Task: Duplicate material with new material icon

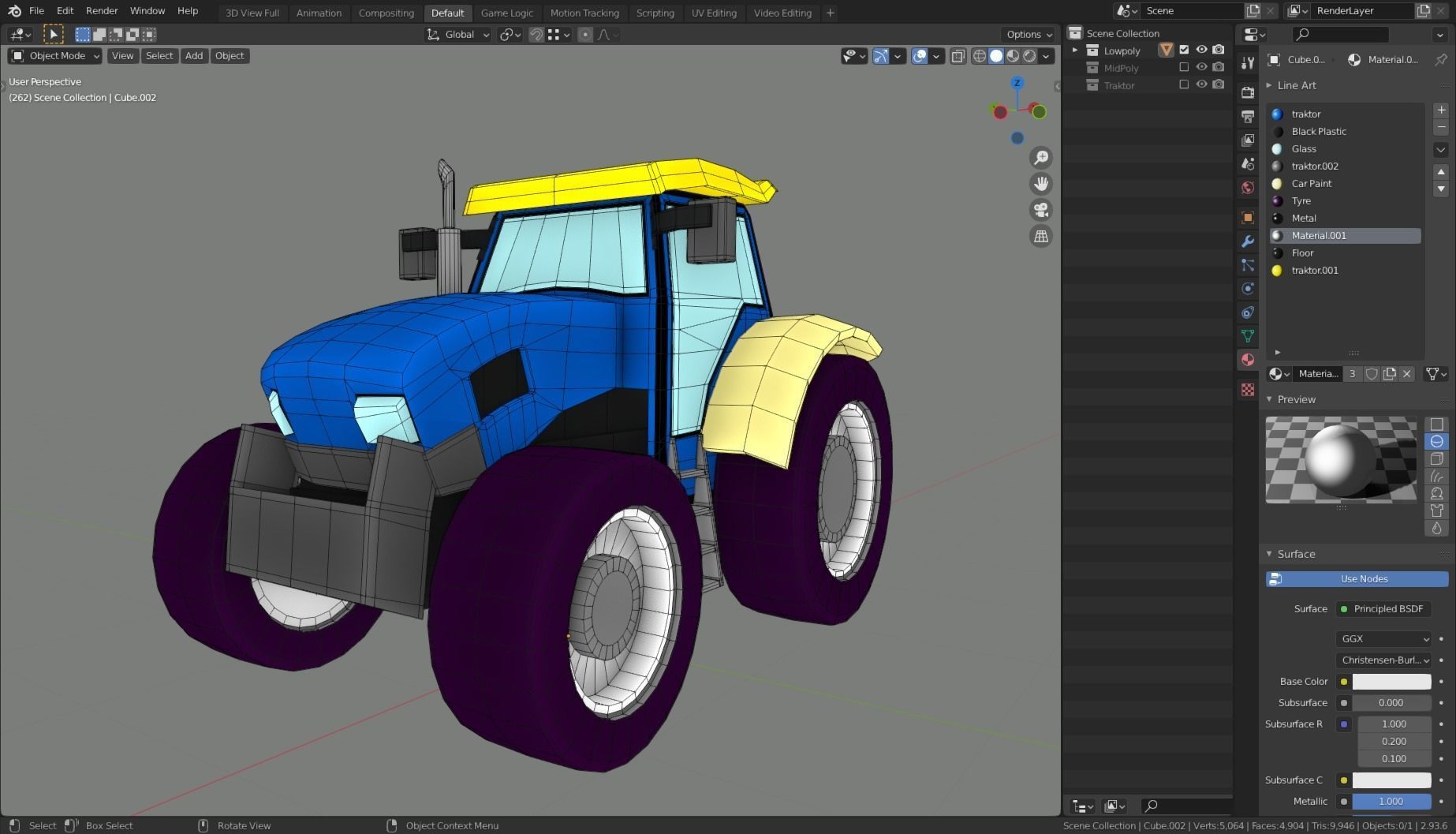Action: (x=1389, y=374)
